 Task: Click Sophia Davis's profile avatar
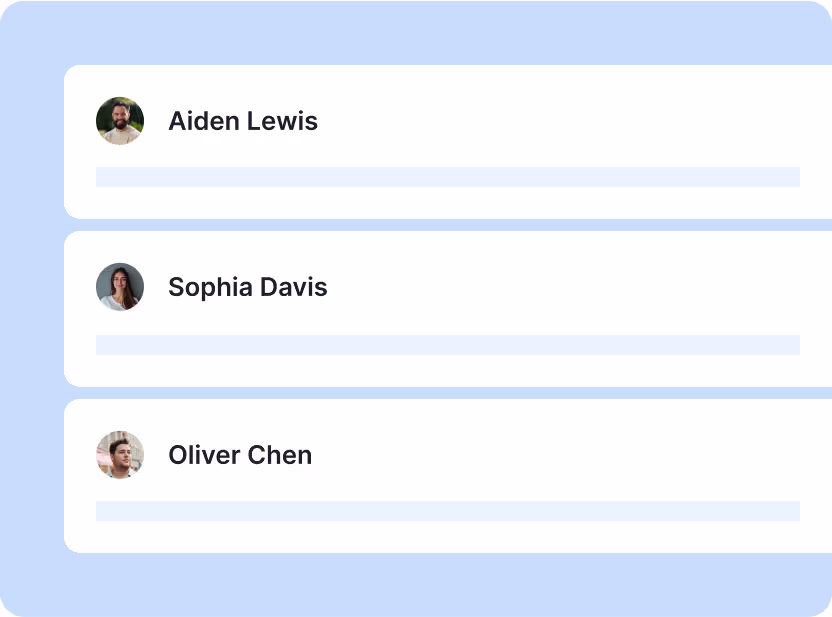tap(120, 286)
